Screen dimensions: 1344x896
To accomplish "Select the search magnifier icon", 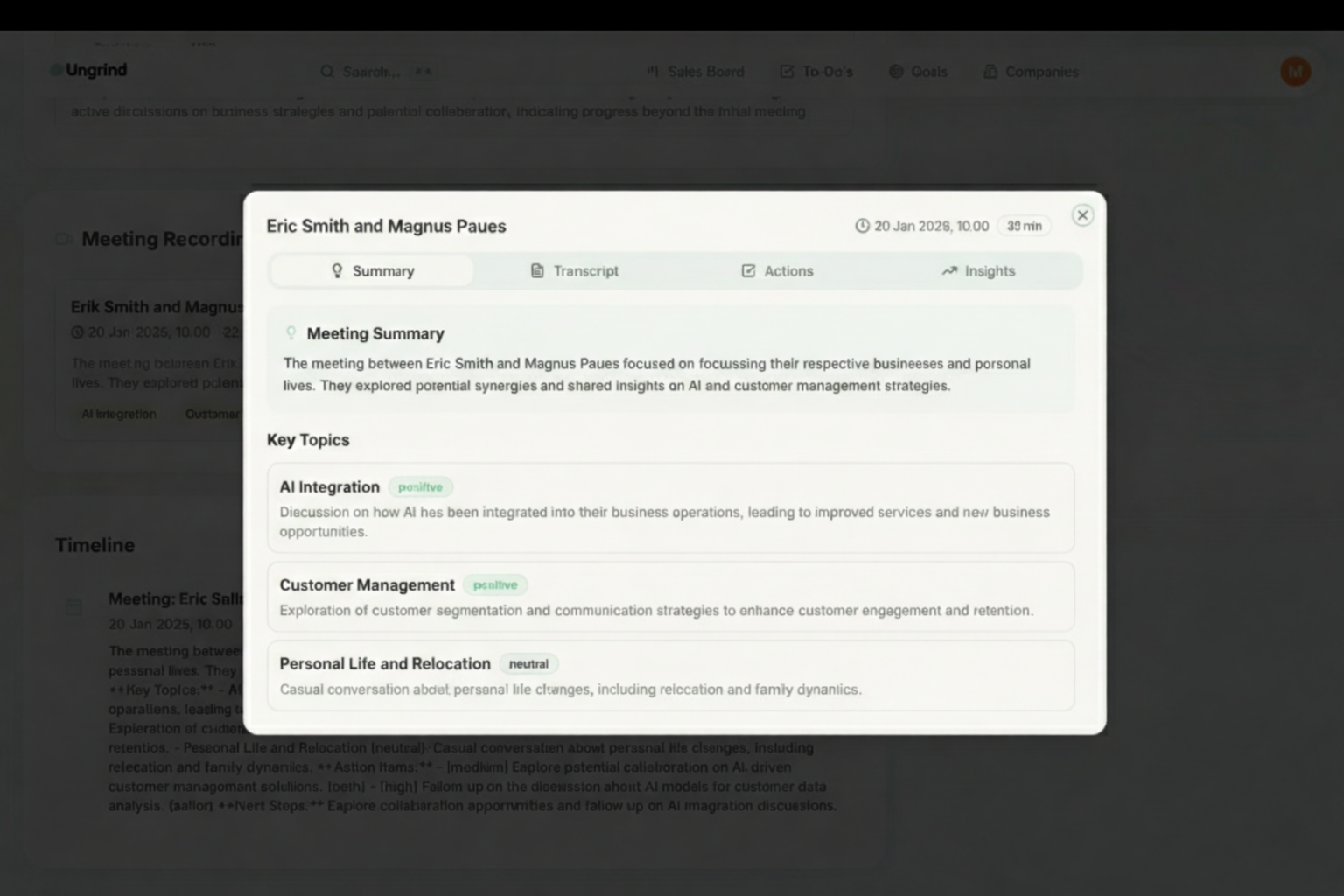I will pyautogui.click(x=325, y=72).
